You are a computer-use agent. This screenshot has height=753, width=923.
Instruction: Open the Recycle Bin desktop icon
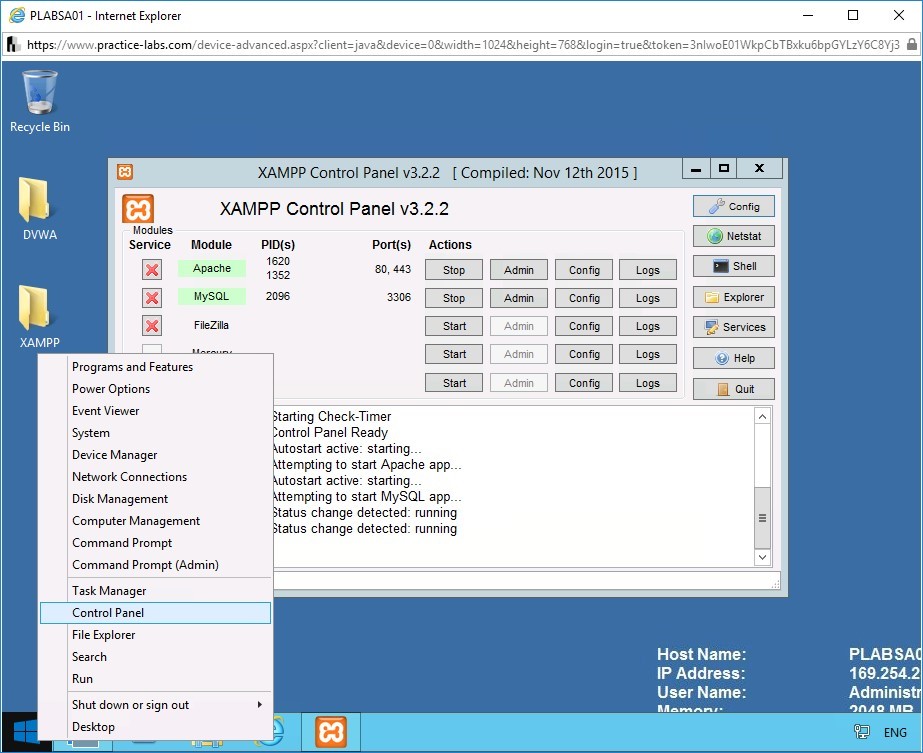coord(39,101)
